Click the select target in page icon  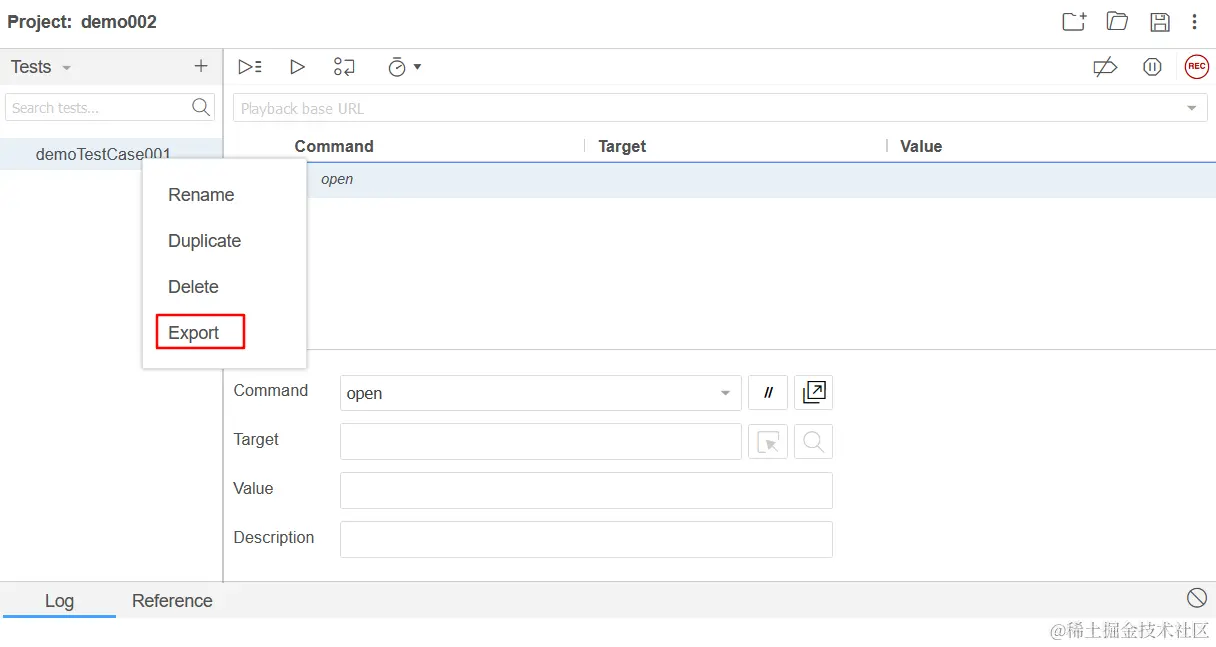(x=768, y=442)
